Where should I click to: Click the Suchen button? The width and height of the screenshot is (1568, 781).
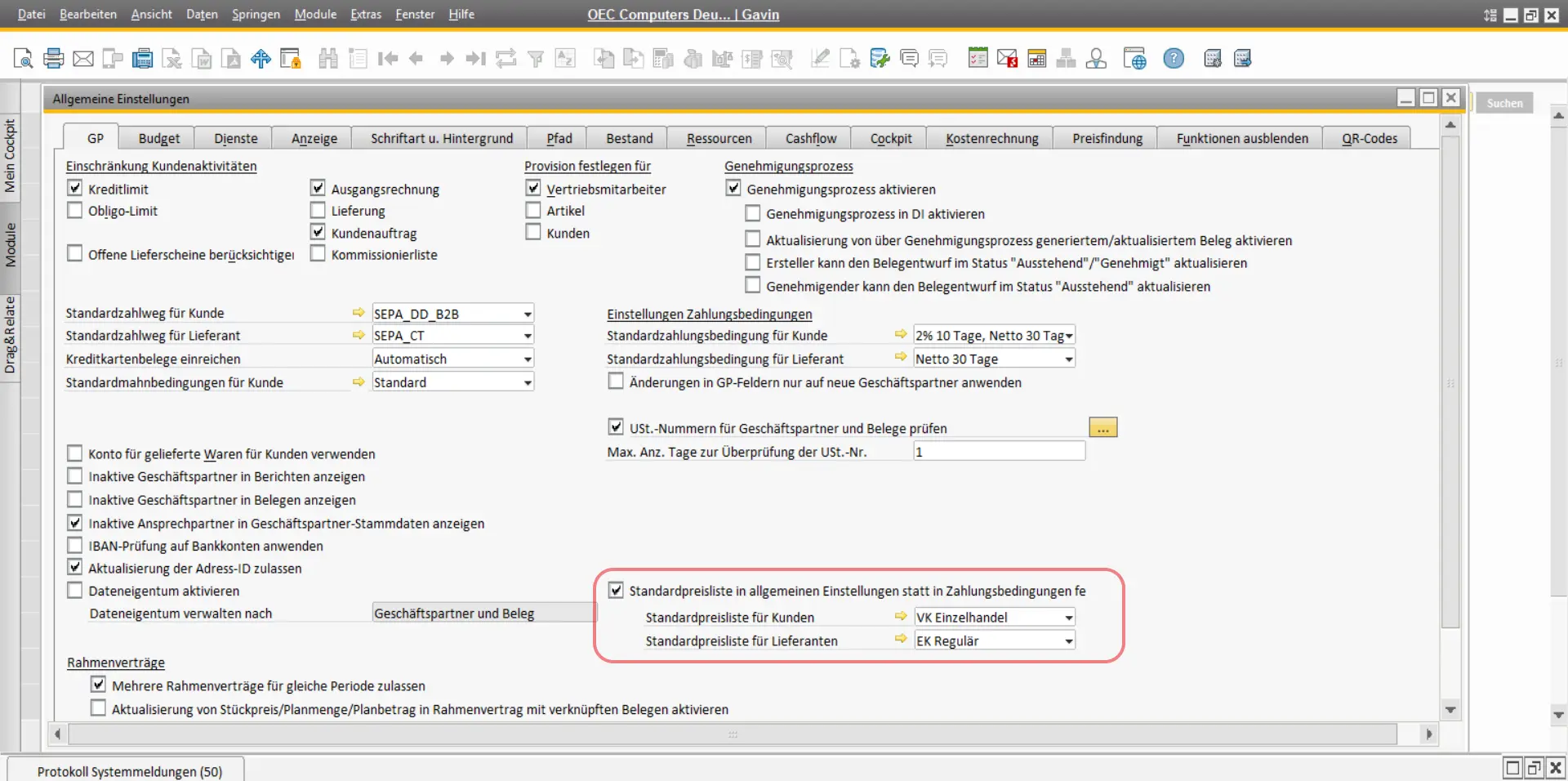point(1504,103)
